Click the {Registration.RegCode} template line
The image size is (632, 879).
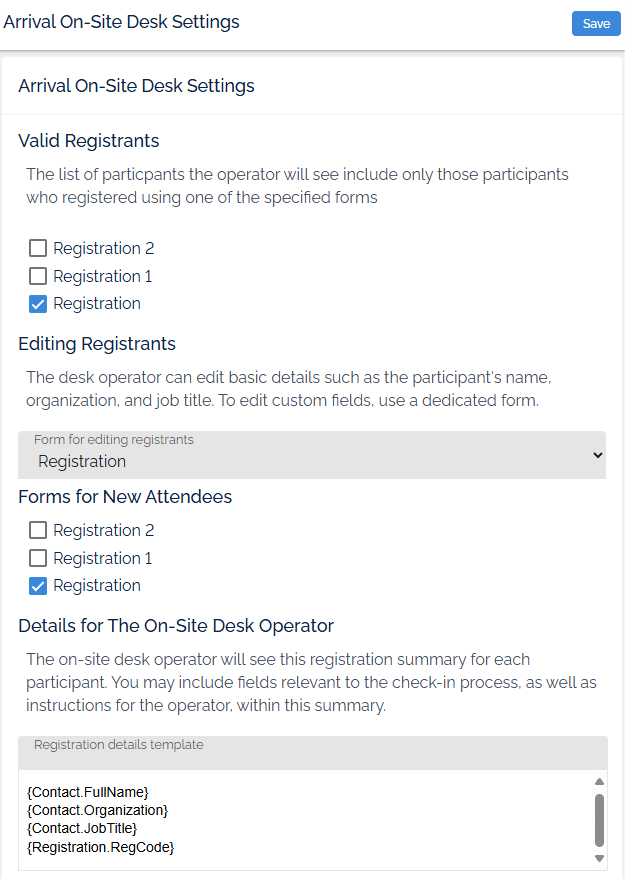click(101, 847)
